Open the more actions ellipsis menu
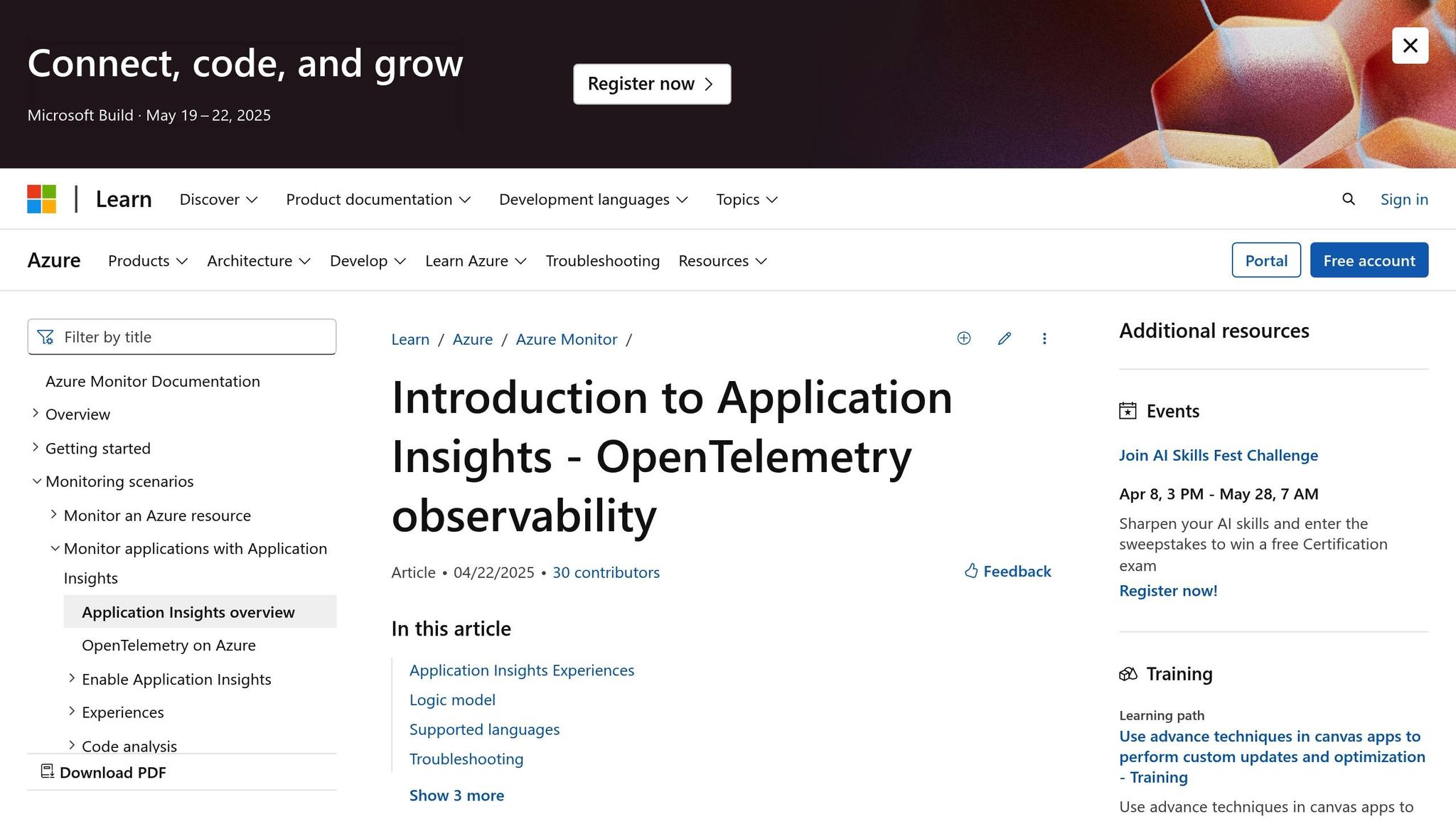 pos(1044,338)
